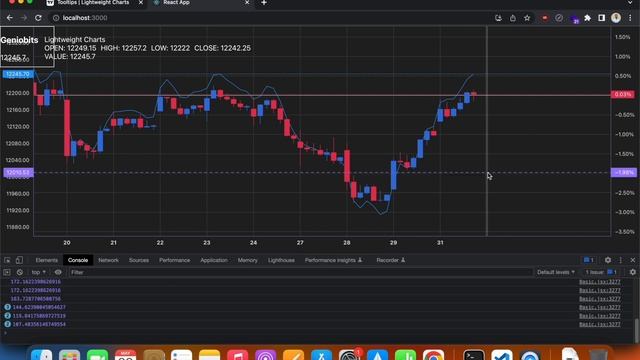Open the Default levels dropdown
The image size is (640, 360).
point(556,272)
